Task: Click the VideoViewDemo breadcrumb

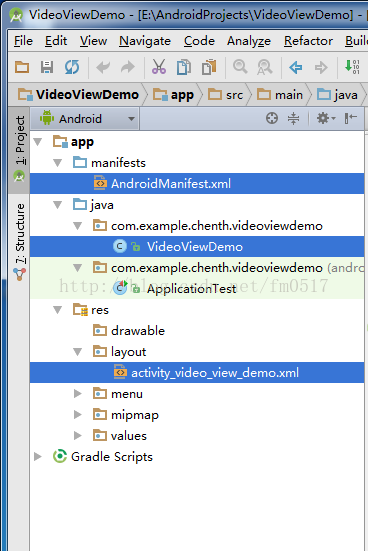Action: click(x=79, y=95)
